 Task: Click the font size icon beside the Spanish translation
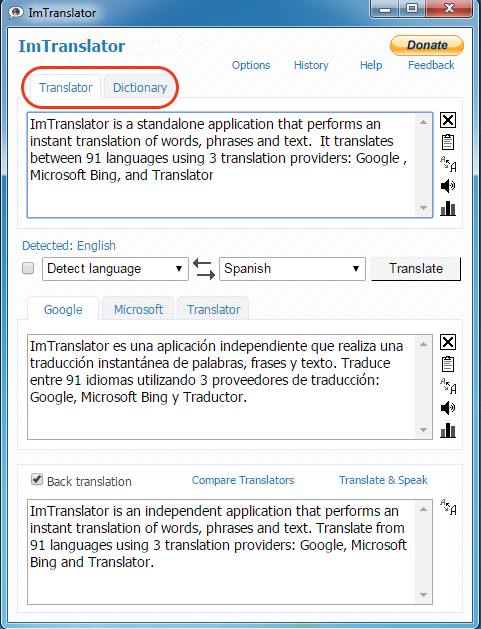(x=448, y=386)
